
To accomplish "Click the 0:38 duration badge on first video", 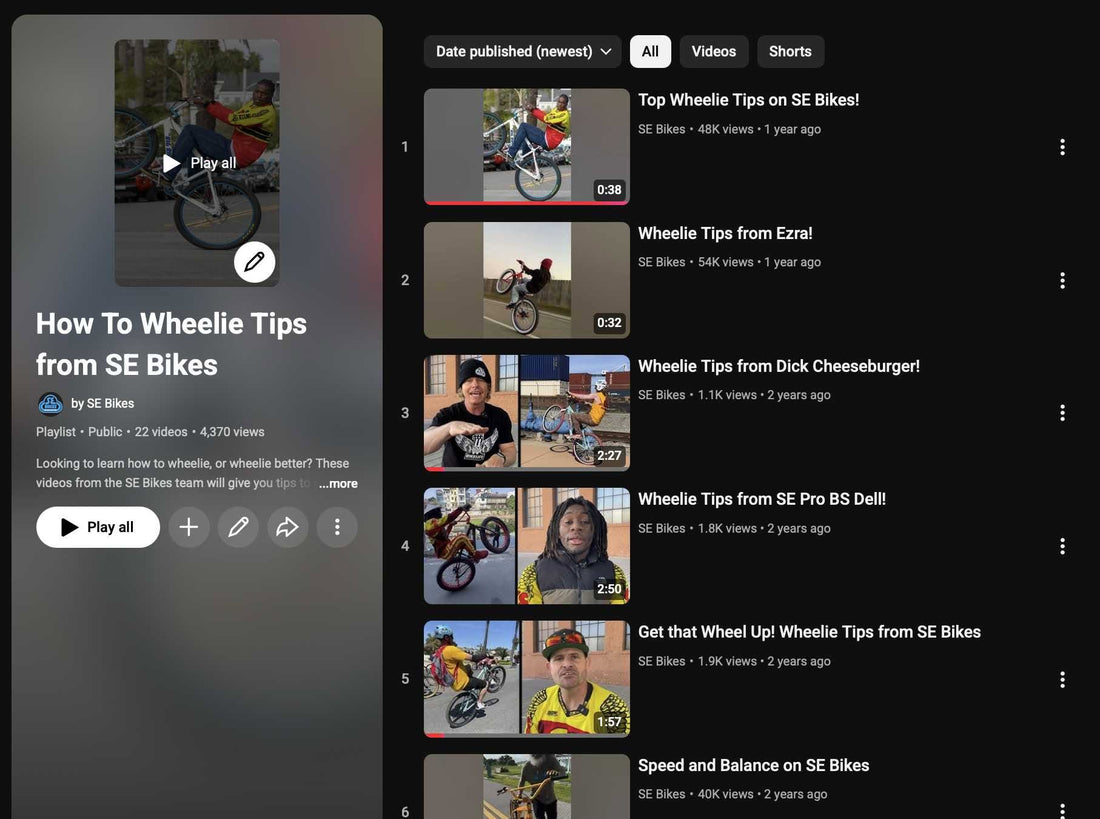I will pyautogui.click(x=609, y=189).
